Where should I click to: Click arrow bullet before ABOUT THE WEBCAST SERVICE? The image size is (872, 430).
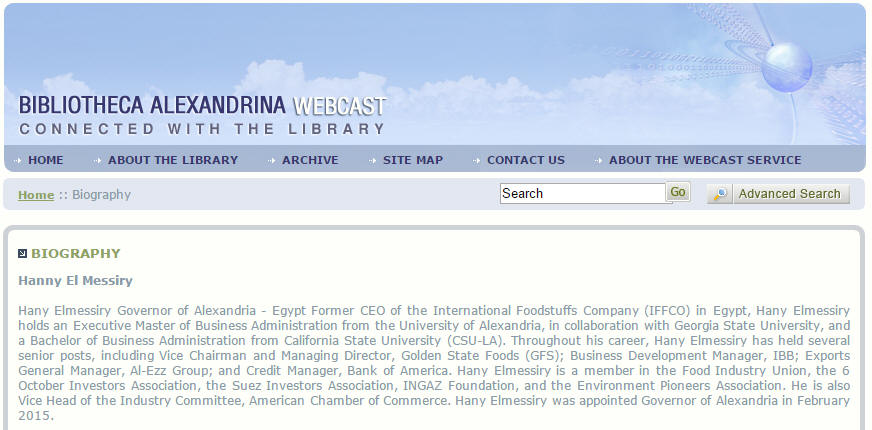[x=599, y=160]
